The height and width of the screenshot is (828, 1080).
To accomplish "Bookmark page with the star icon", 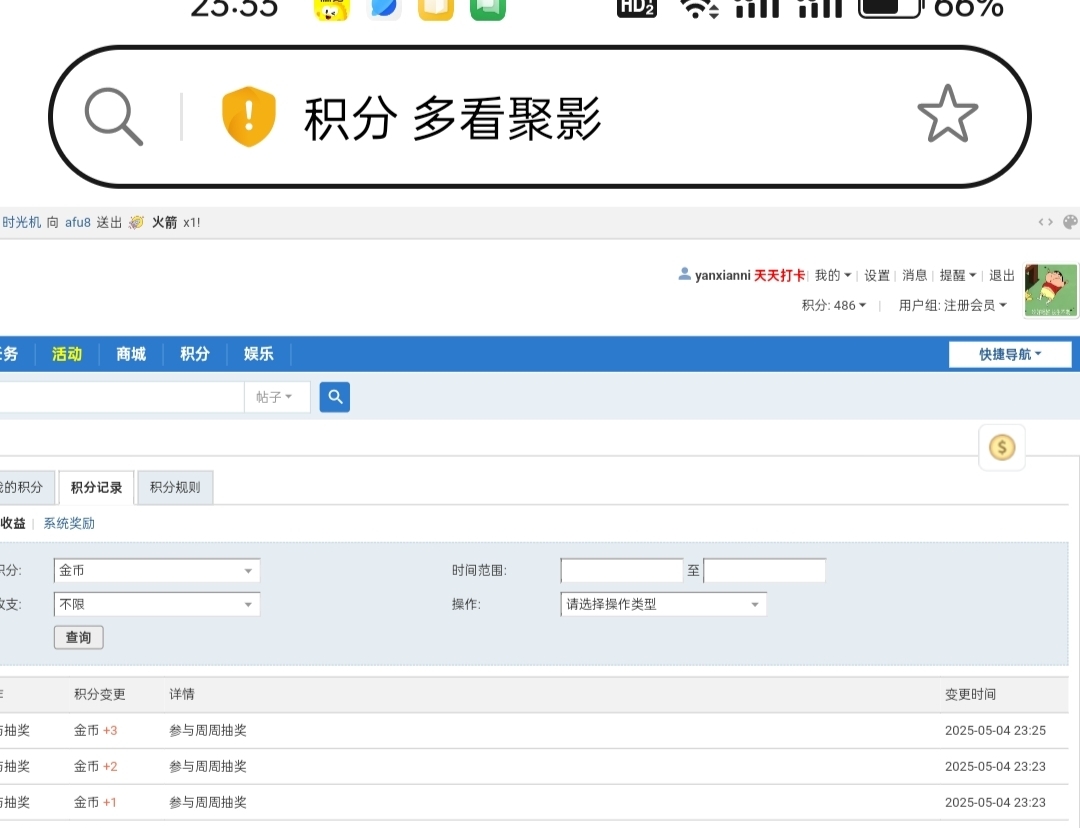I will 946,116.
